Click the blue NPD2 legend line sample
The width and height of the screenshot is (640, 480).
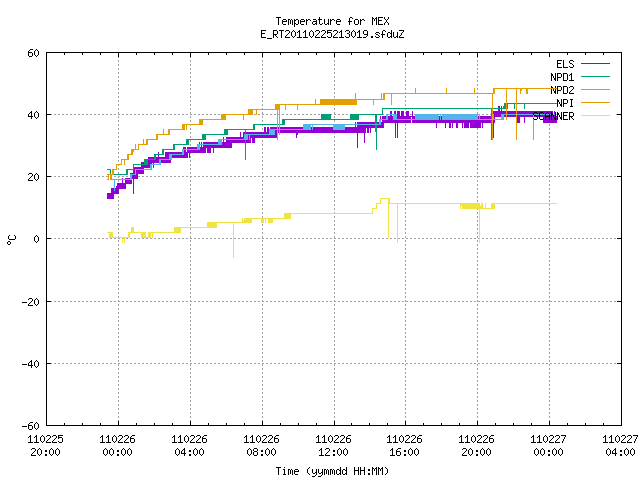tap(595, 89)
